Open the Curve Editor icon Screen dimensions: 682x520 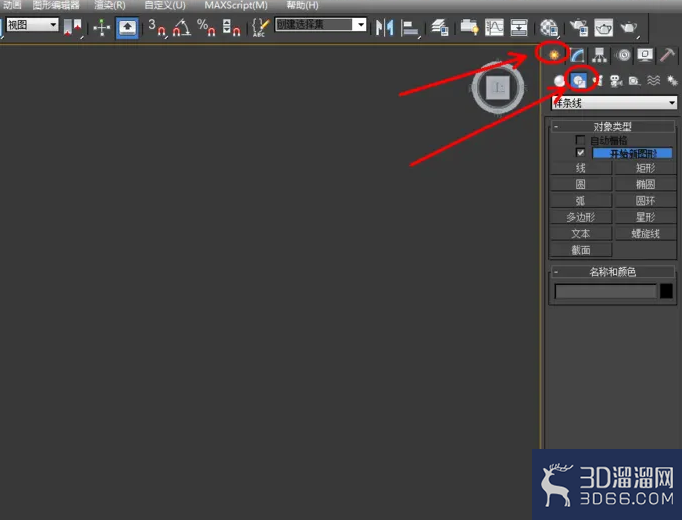point(494,27)
